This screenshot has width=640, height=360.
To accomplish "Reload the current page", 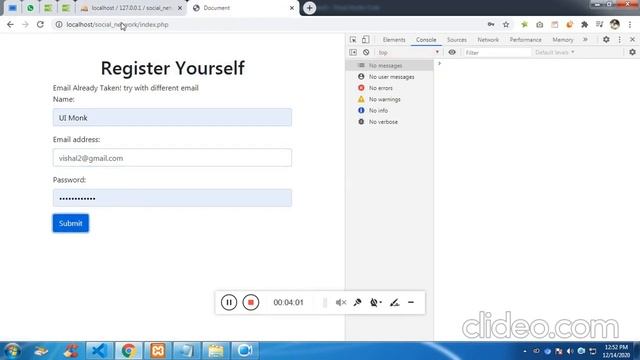I will tap(40, 24).
